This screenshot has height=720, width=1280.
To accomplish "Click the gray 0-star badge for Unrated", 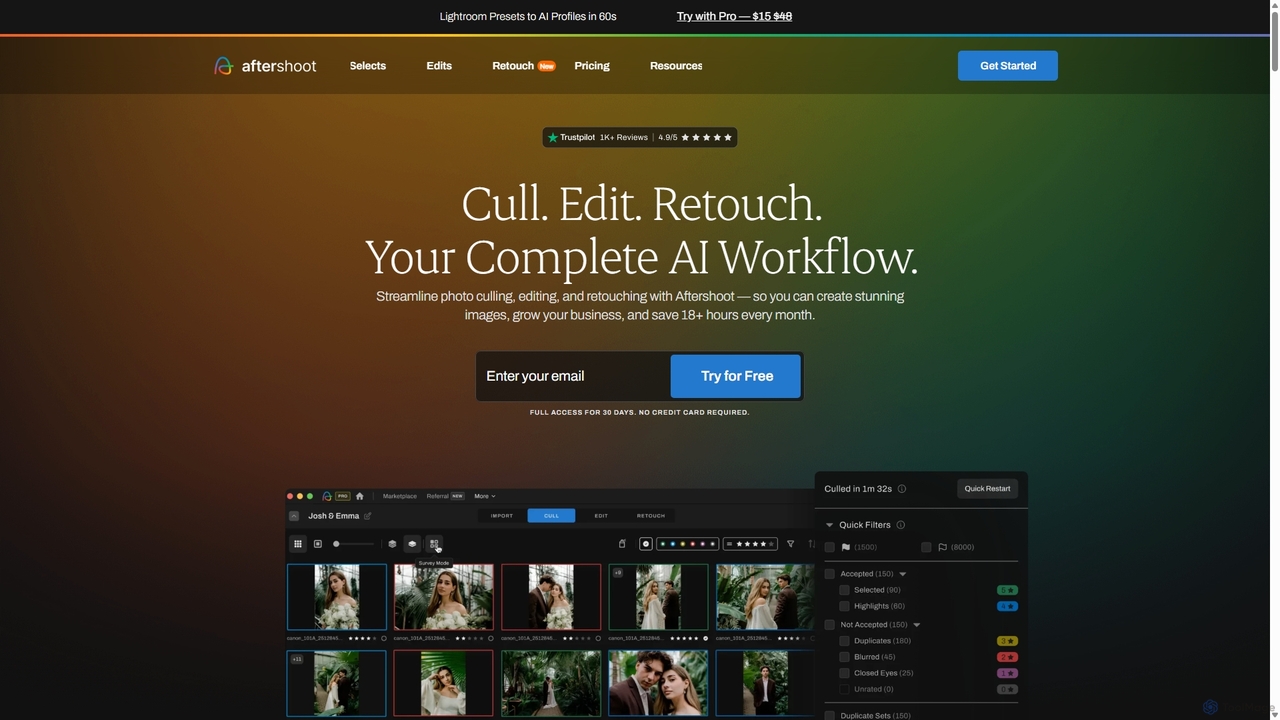I will 1007,689.
